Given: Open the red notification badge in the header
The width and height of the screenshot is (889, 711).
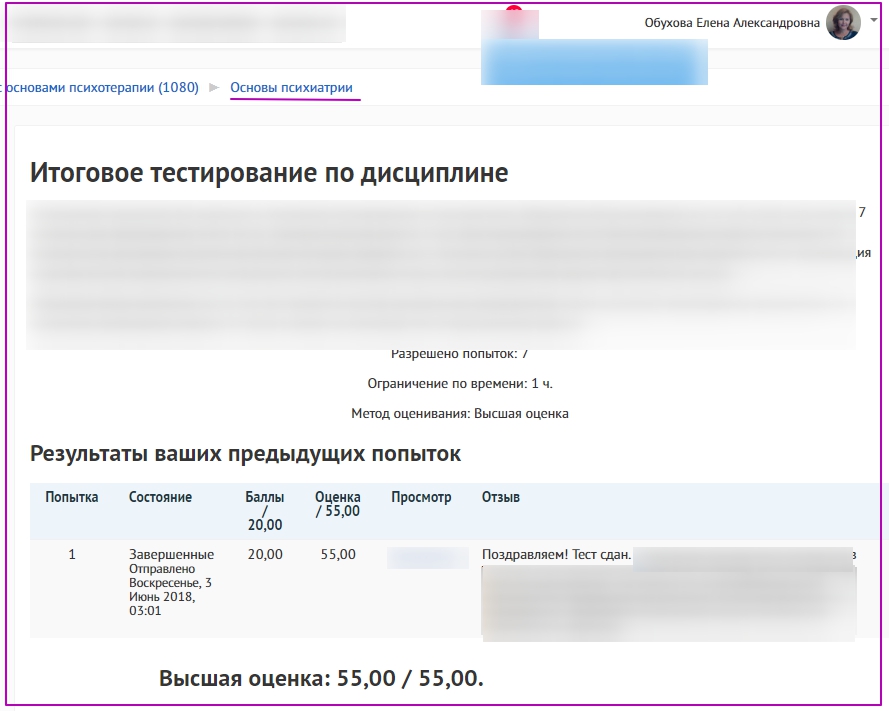Looking at the screenshot, I should [514, 10].
